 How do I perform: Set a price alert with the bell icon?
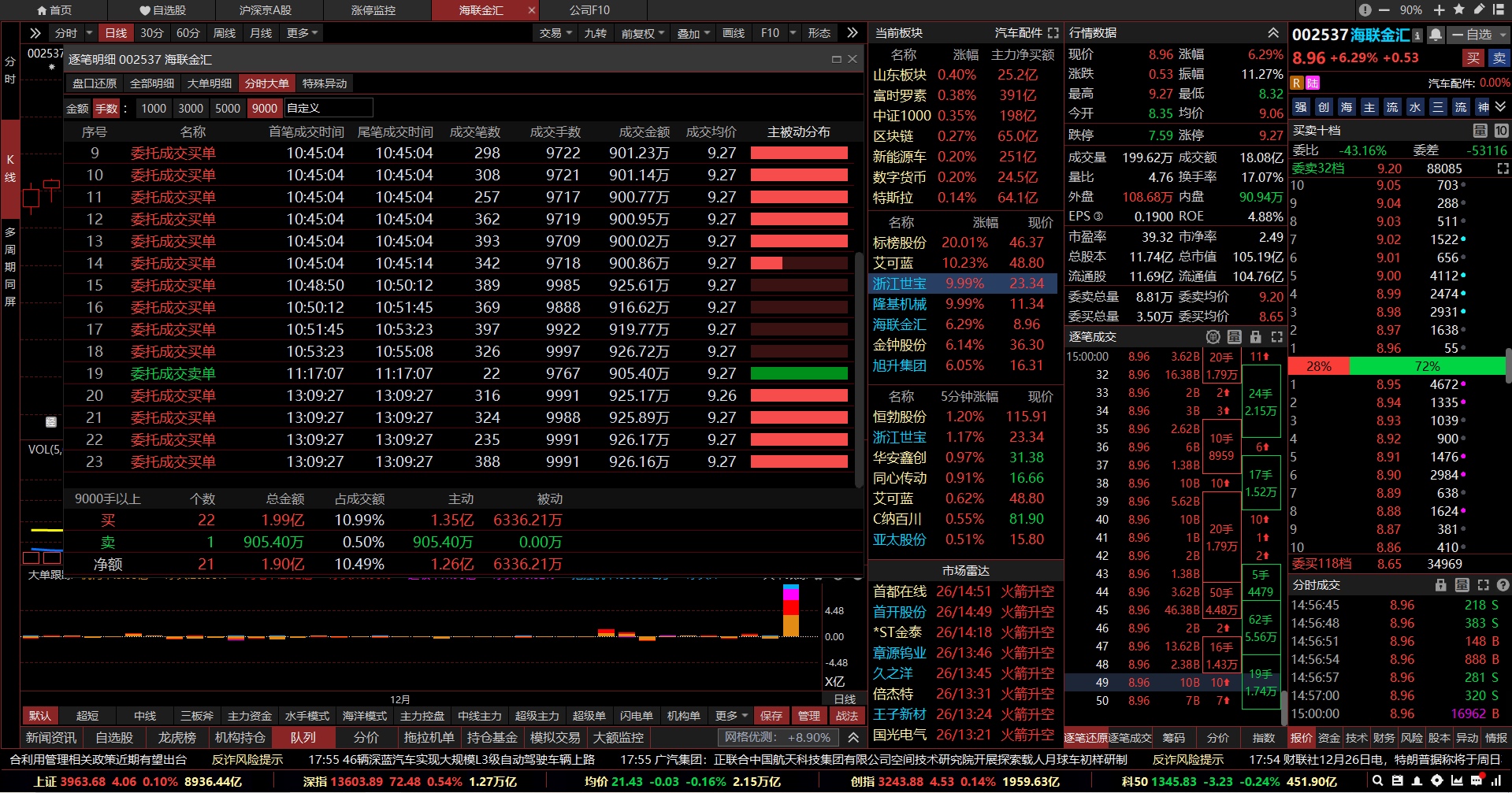pyautogui.click(x=1436, y=35)
